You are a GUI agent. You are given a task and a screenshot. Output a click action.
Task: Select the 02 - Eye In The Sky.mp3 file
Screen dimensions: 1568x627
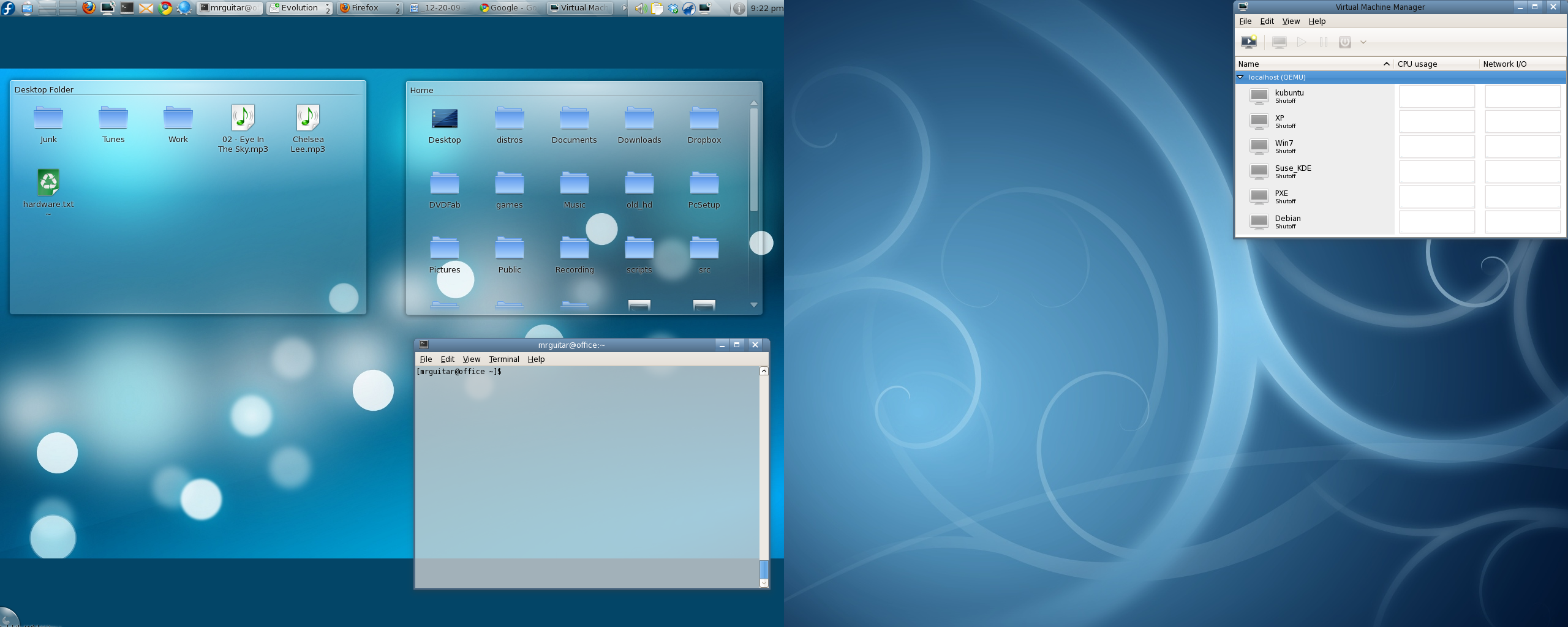[x=243, y=129]
